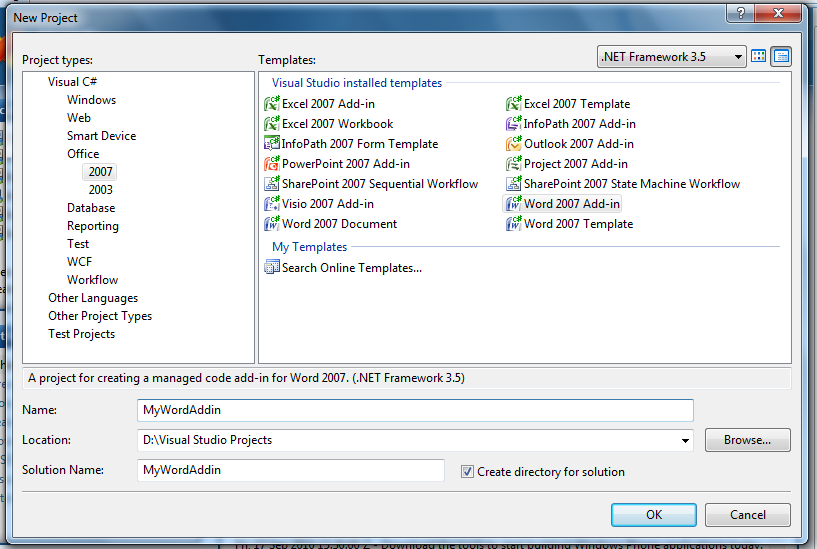Close the New Project dialog

(777, 13)
